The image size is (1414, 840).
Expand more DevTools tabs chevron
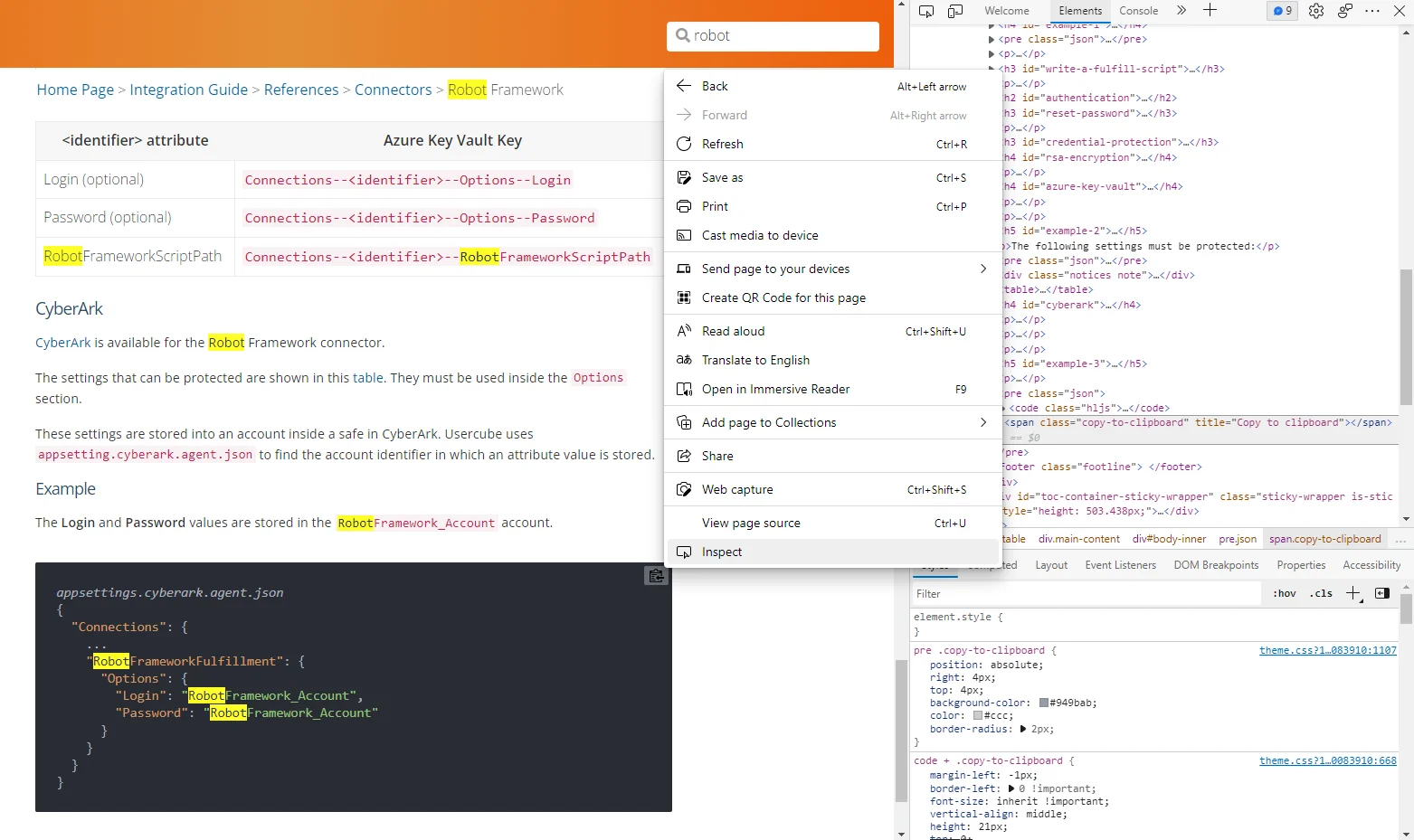point(1181,11)
